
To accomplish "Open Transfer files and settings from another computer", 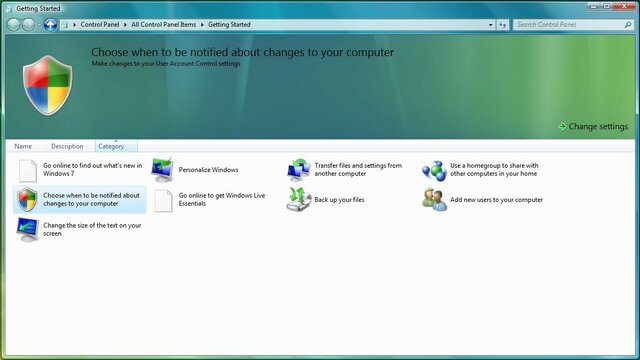I will pyautogui.click(x=358, y=169).
